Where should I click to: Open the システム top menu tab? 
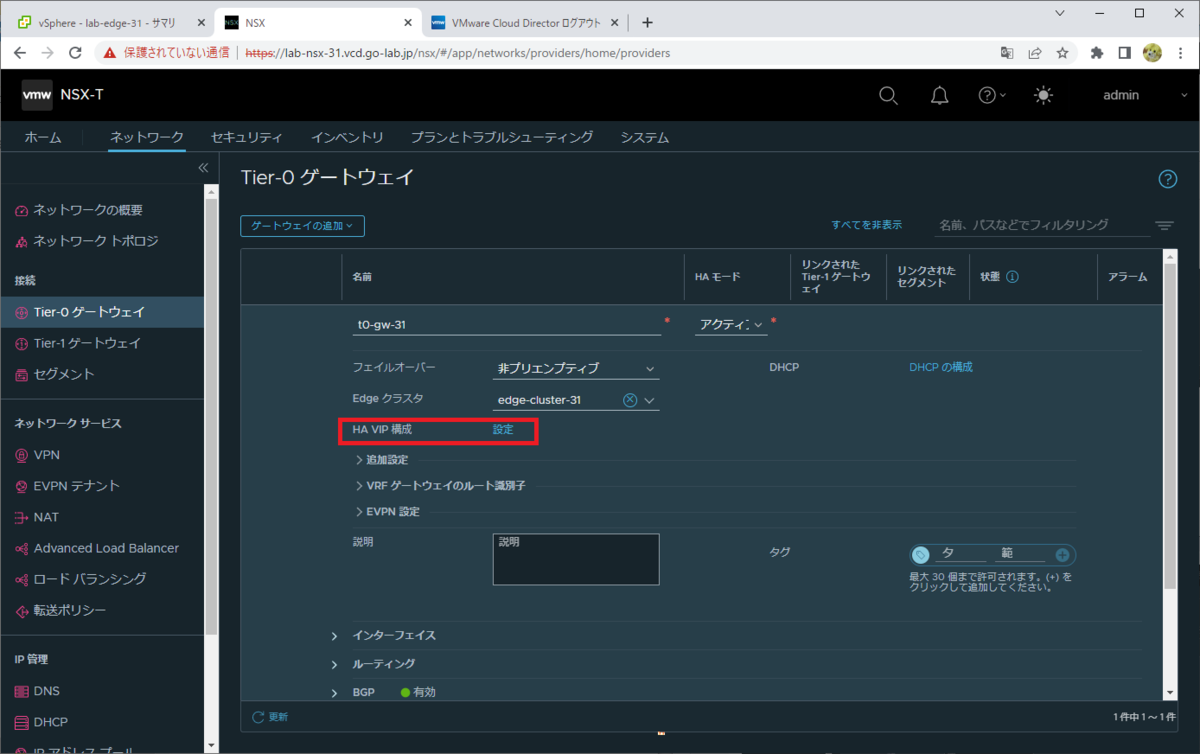coord(645,137)
